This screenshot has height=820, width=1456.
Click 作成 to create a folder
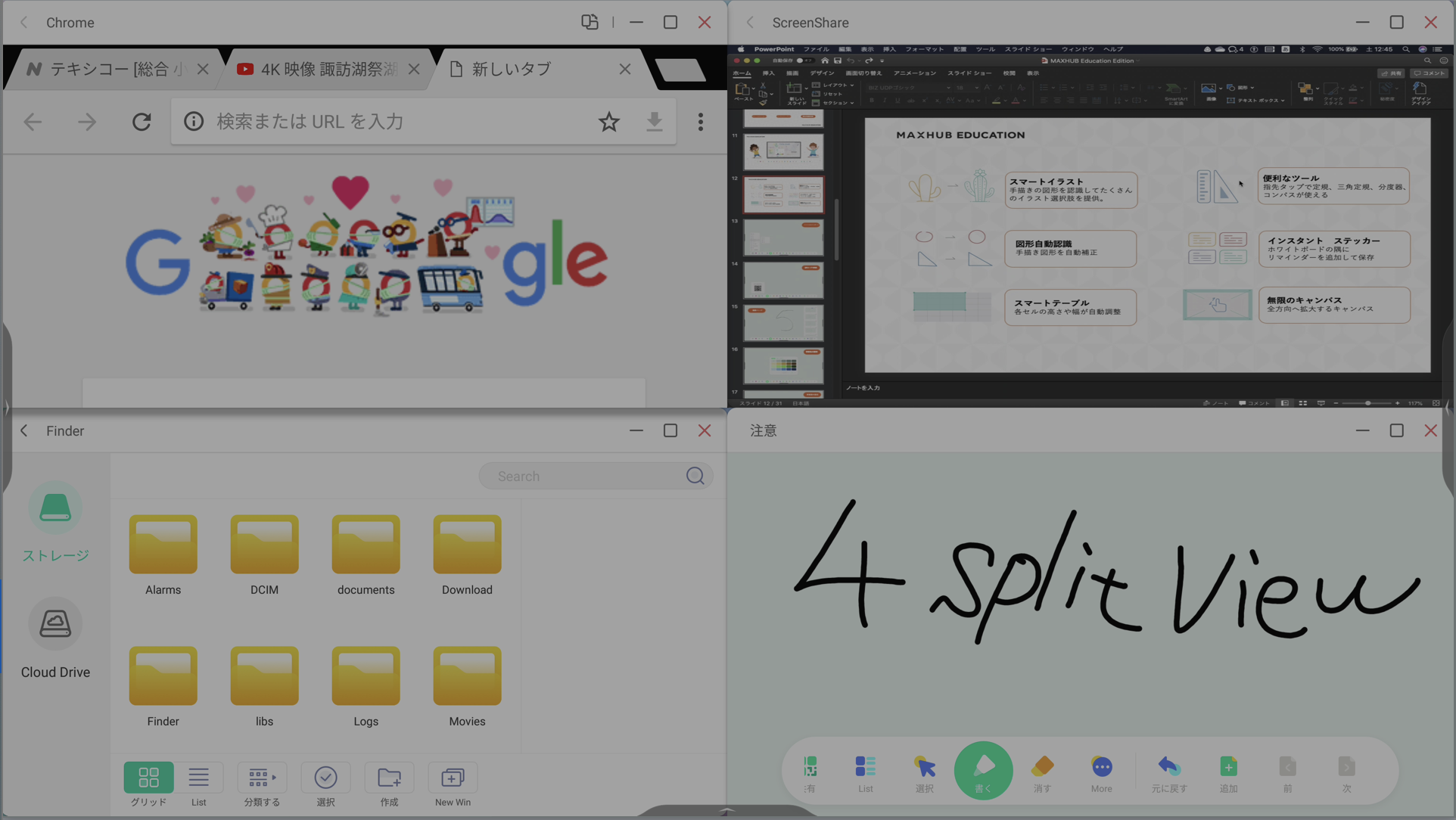pyautogui.click(x=389, y=784)
